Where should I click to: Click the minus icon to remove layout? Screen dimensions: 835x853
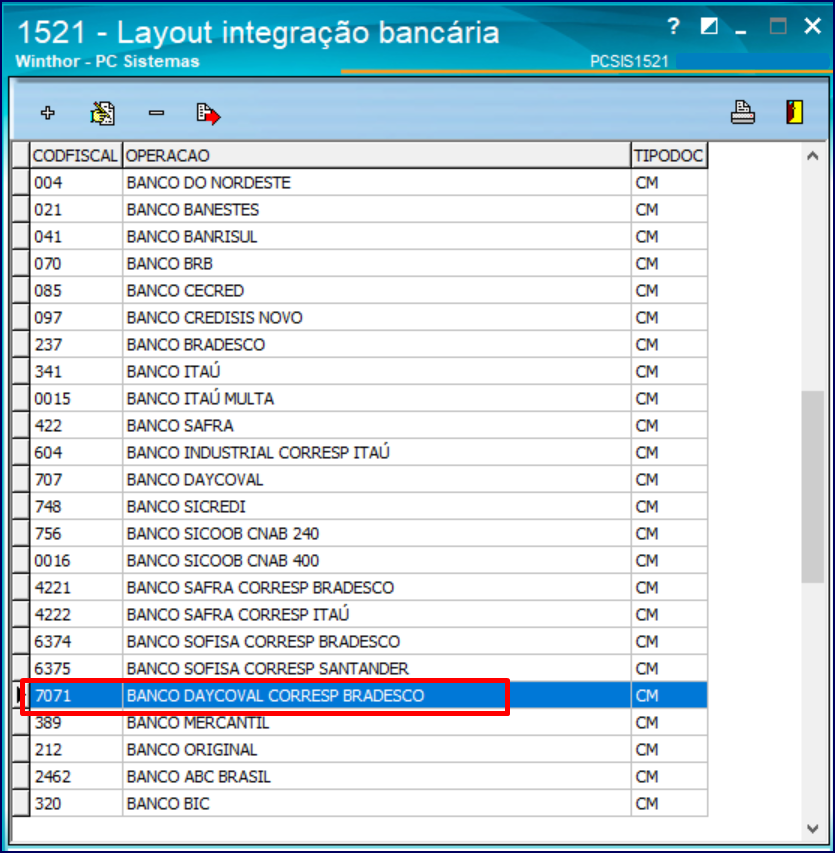pyautogui.click(x=156, y=113)
